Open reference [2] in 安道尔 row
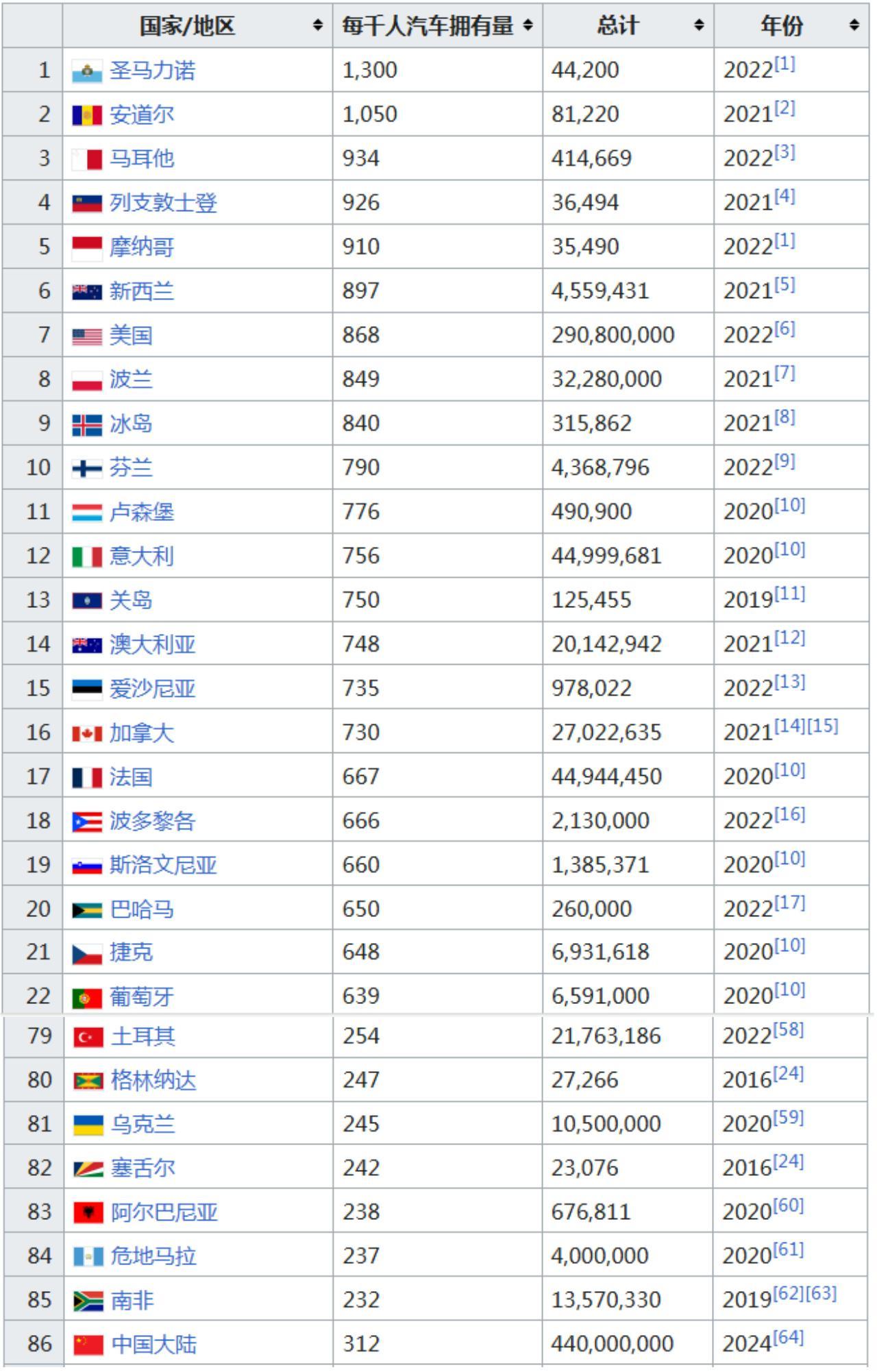This screenshot has height=1372, width=877. 785,108
